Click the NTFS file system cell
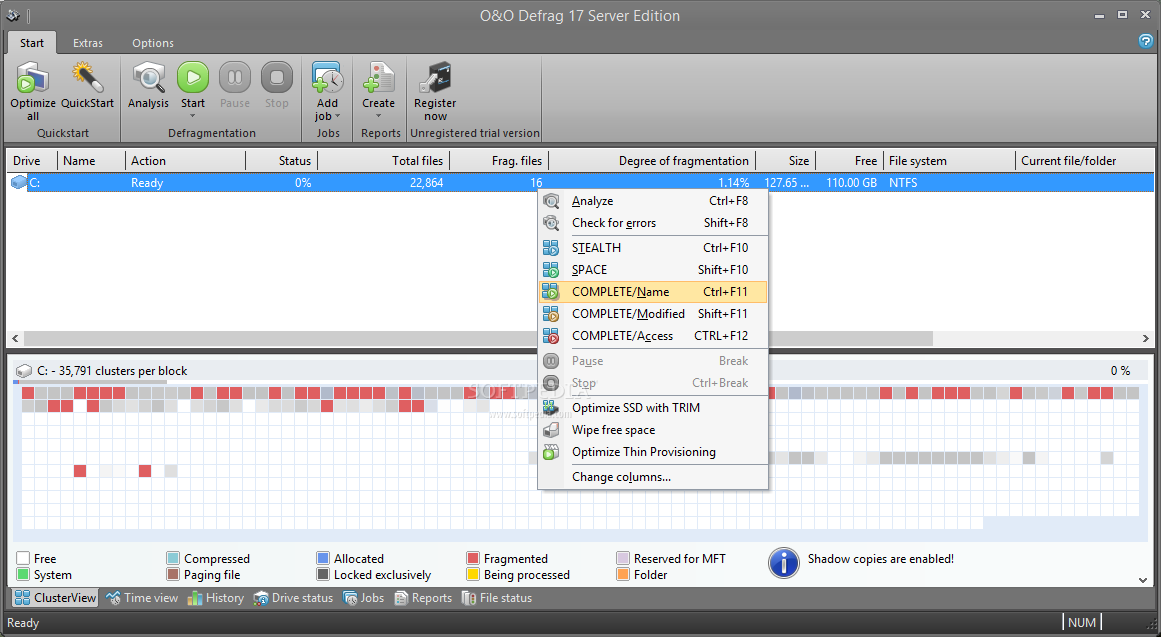The width and height of the screenshot is (1161, 637). (x=948, y=182)
